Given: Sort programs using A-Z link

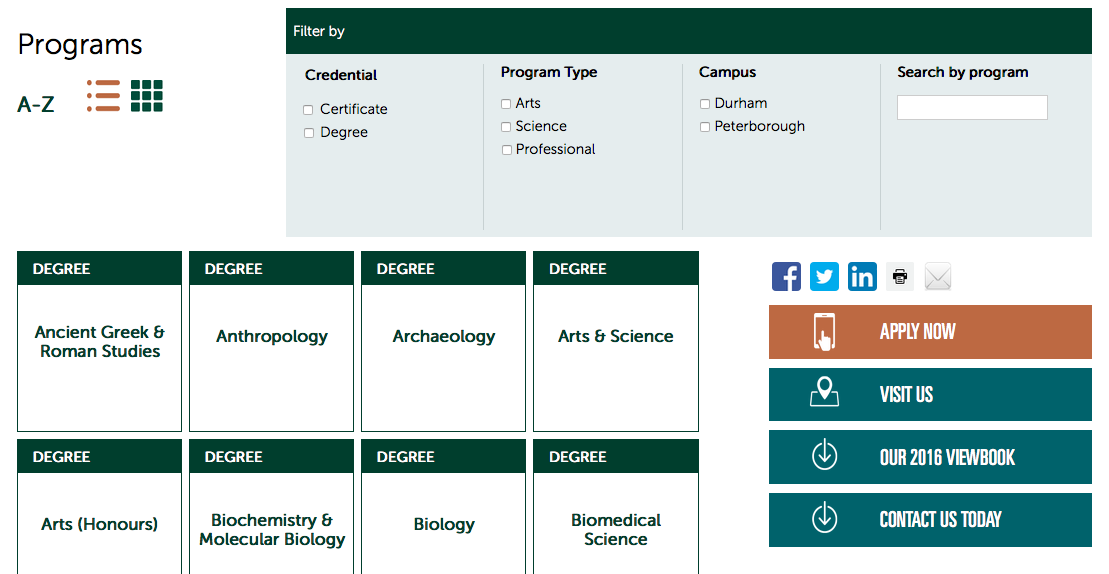Looking at the screenshot, I should tap(36, 104).
